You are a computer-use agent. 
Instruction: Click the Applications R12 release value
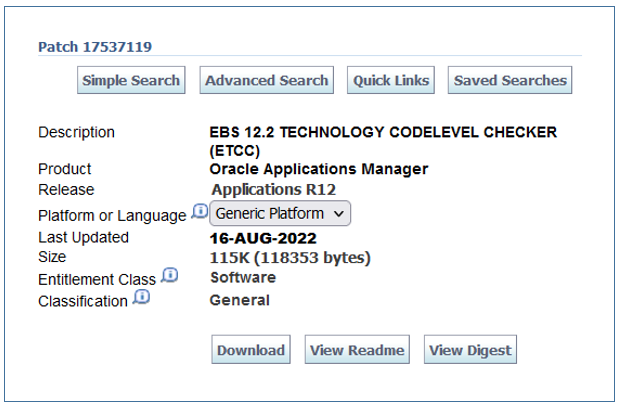click(273, 190)
